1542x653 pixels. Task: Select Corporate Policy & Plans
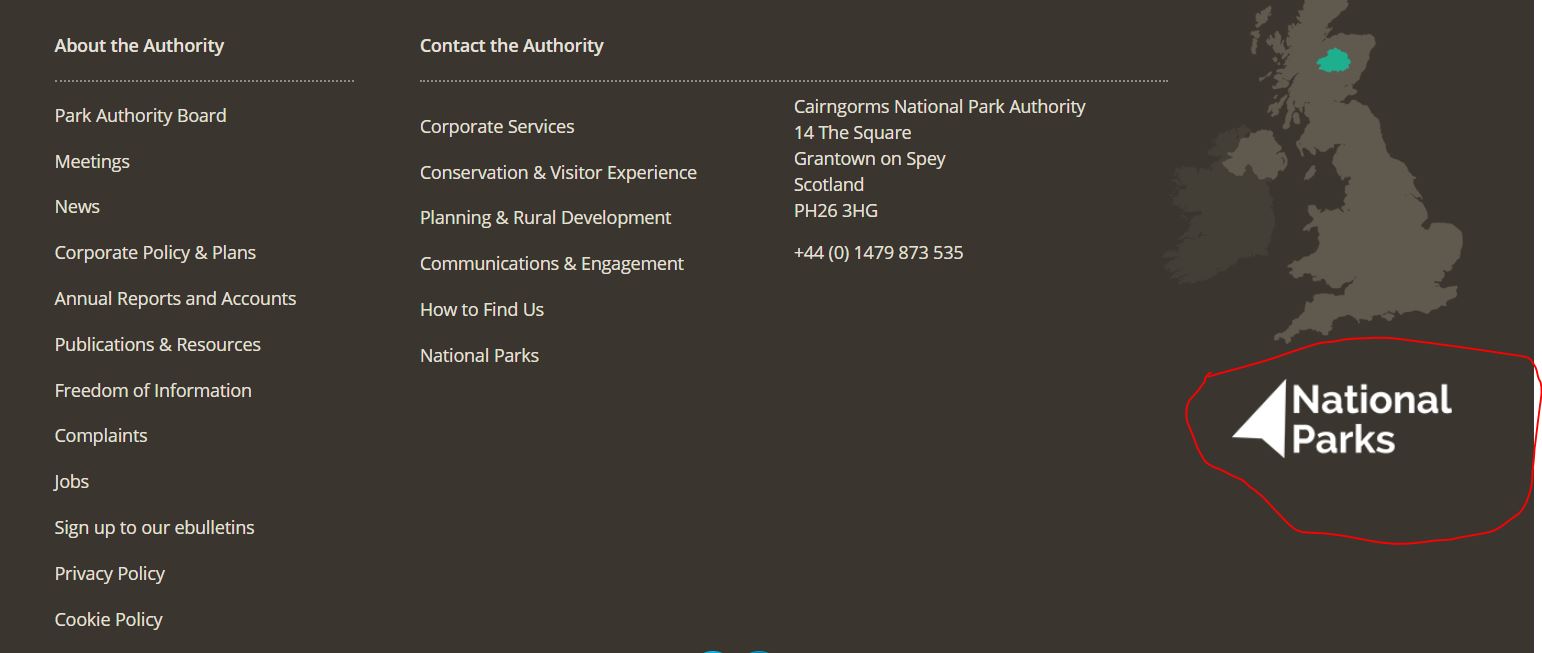pos(155,252)
